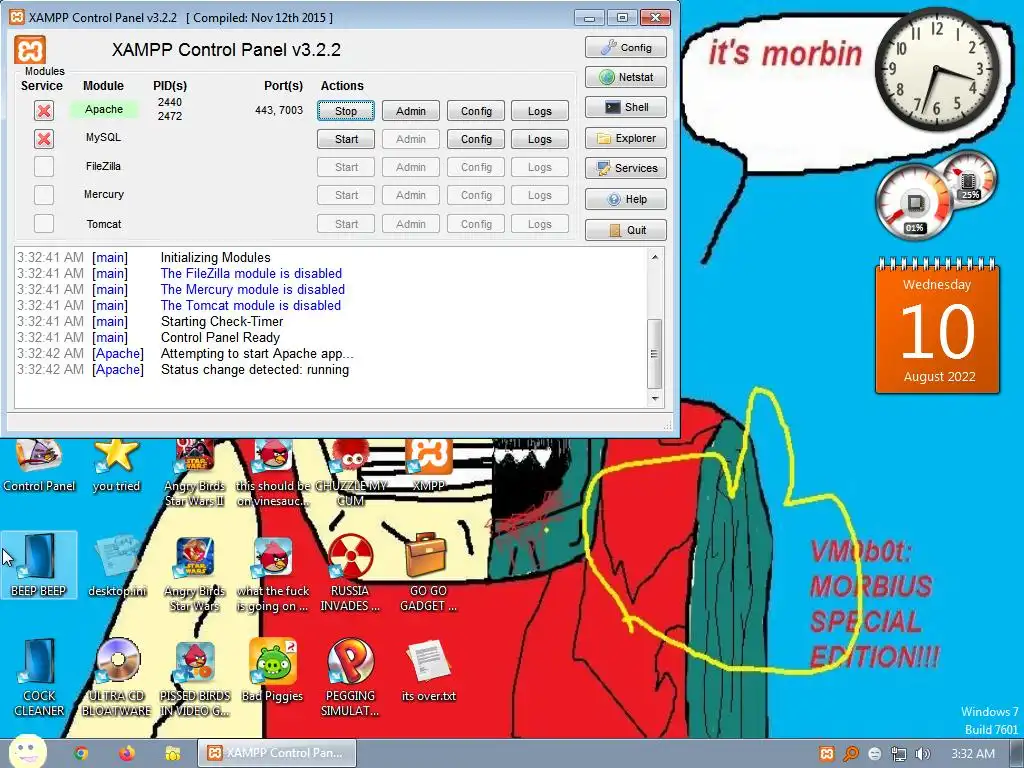
Task: Open MySQL Config menu
Action: [476, 139]
